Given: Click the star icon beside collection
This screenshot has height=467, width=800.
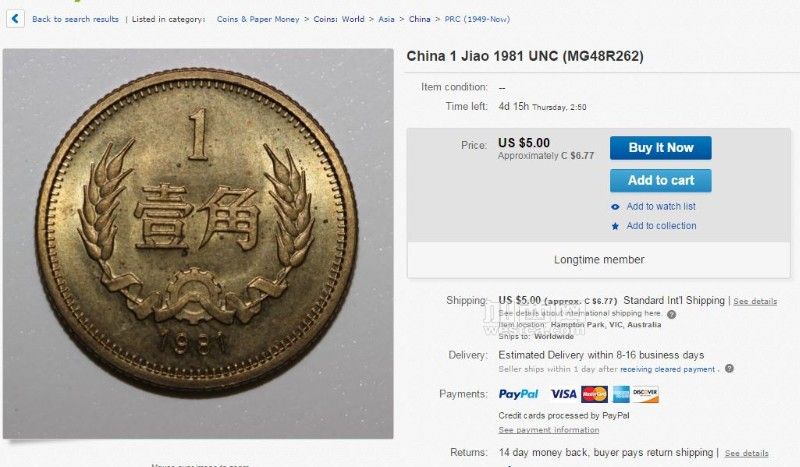Looking at the screenshot, I should 615,226.
